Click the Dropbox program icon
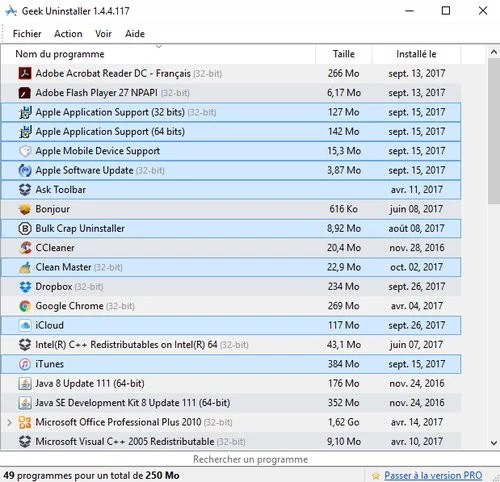 25,287
